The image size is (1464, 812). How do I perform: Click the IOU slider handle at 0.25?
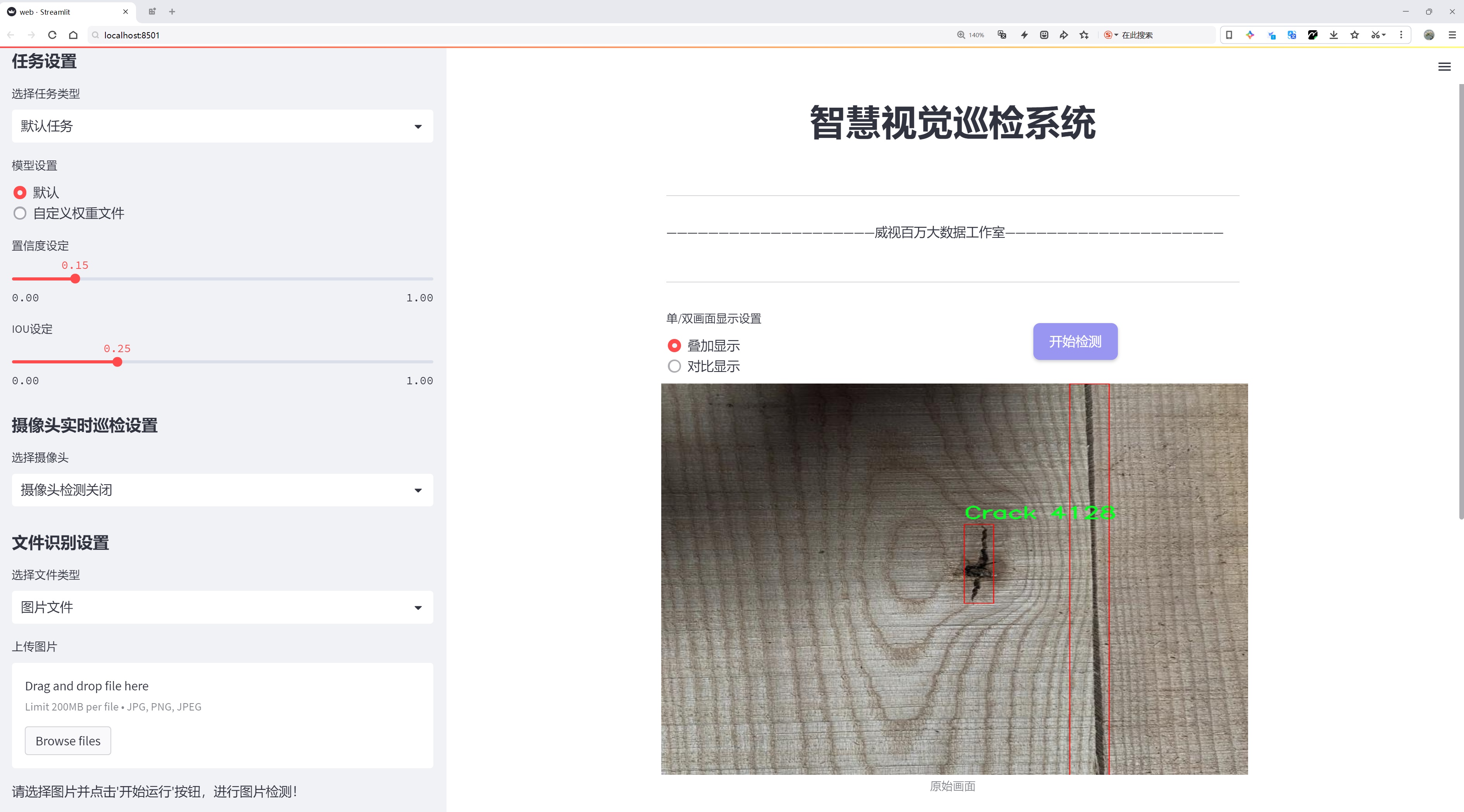point(117,362)
